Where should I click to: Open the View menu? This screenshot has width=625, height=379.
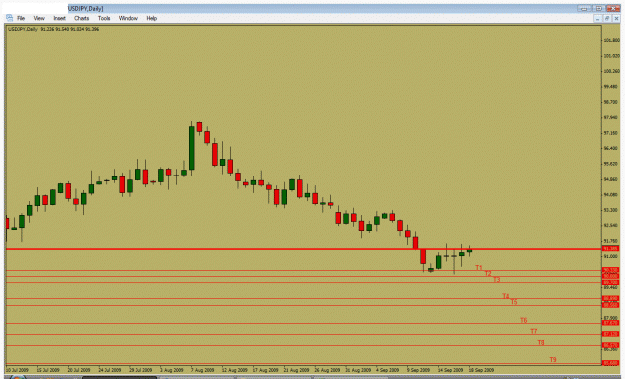[39, 18]
